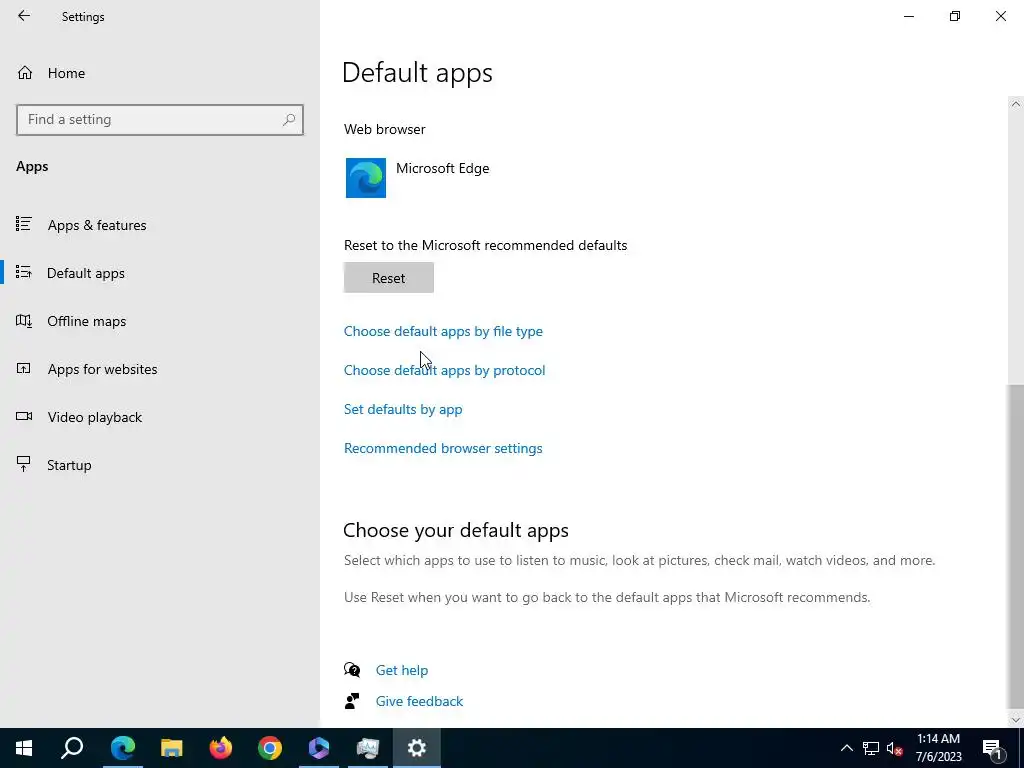This screenshot has width=1024, height=768.
Task: Click the Settings gear taskbar icon
Action: (x=417, y=748)
